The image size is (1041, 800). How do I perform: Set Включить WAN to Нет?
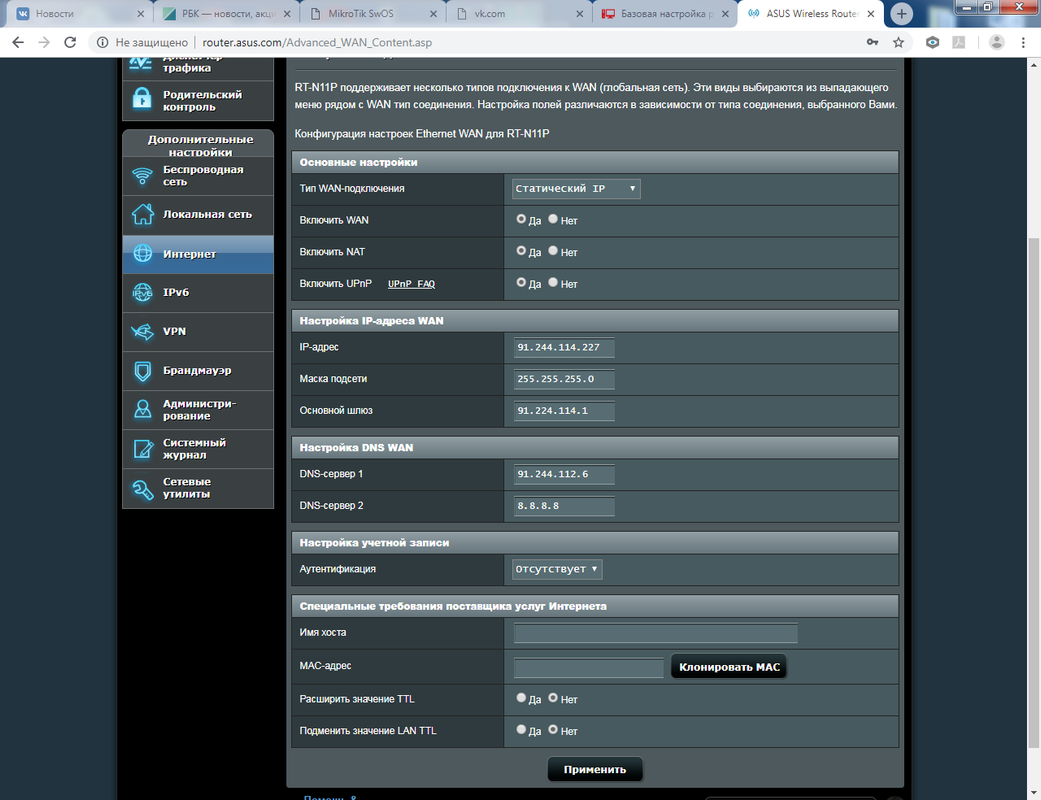[x=553, y=219]
